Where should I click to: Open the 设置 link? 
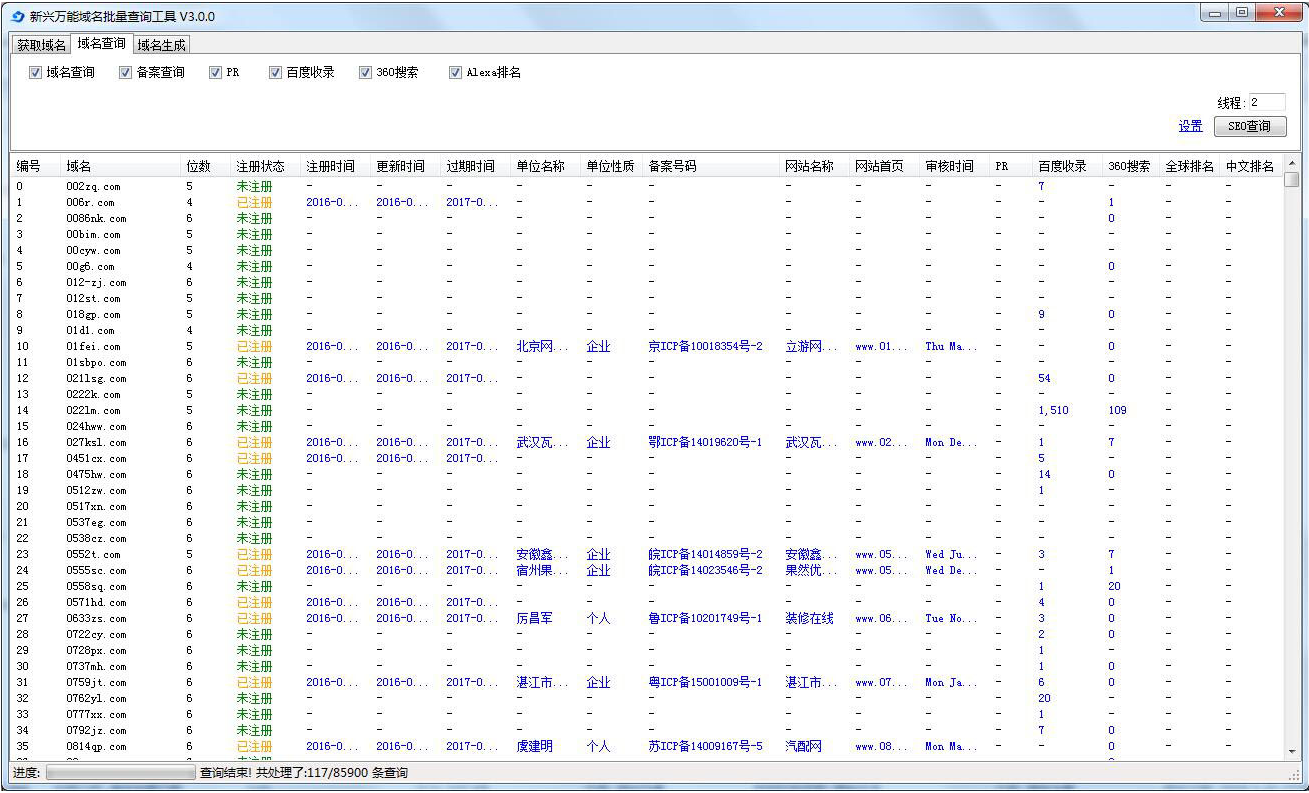pos(1190,126)
